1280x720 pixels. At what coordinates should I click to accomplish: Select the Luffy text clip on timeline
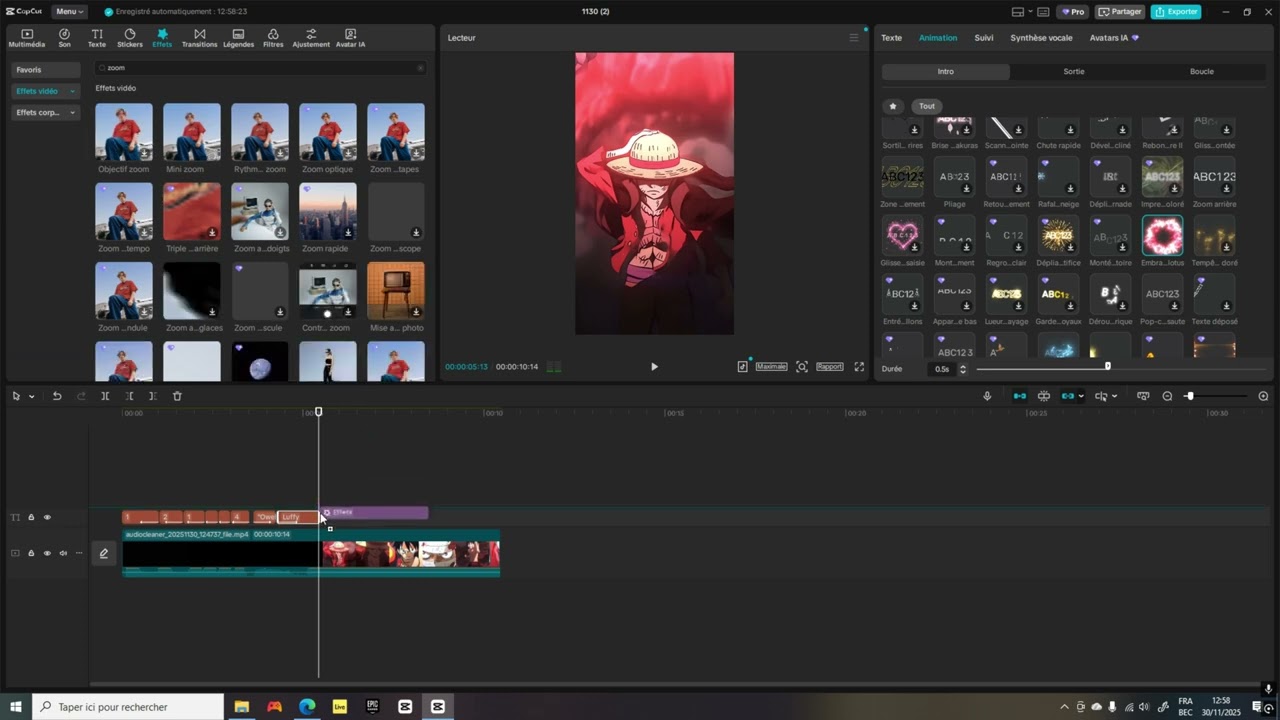(x=297, y=517)
